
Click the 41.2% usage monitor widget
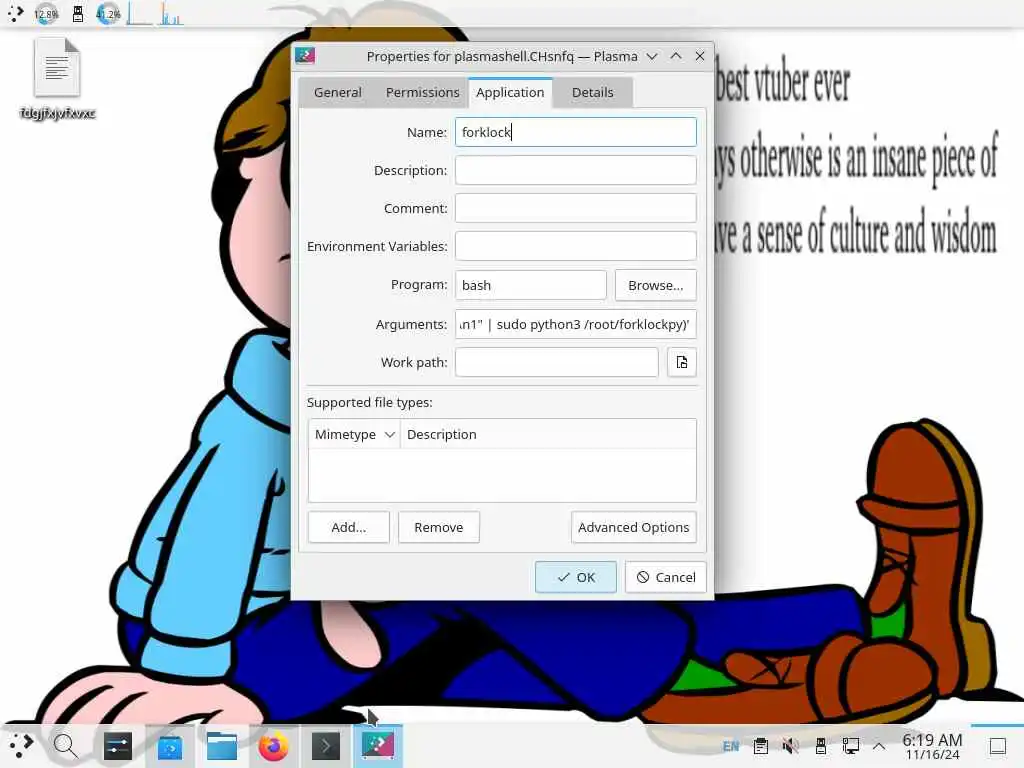(108, 14)
